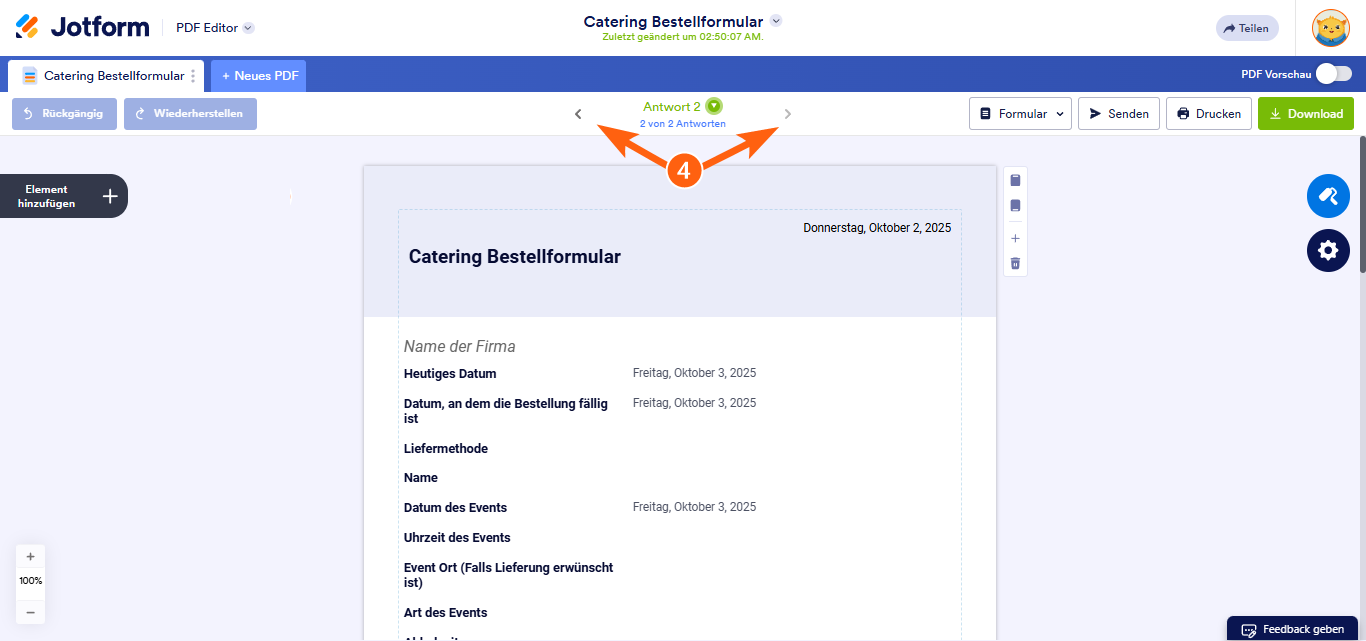The image size is (1366, 641).
Task: Click the Jotform logo
Action: [x=83, y=27]
